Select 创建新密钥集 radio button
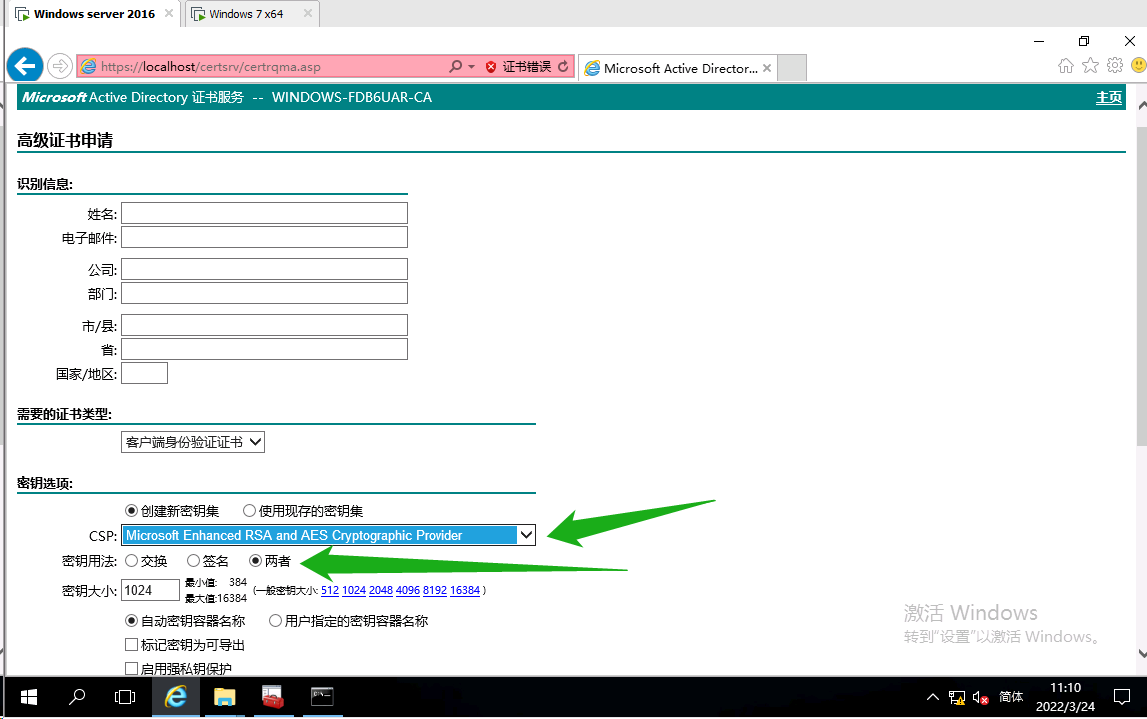The height and width of the screenshot is (719, 1147). (x=131, y=511)
